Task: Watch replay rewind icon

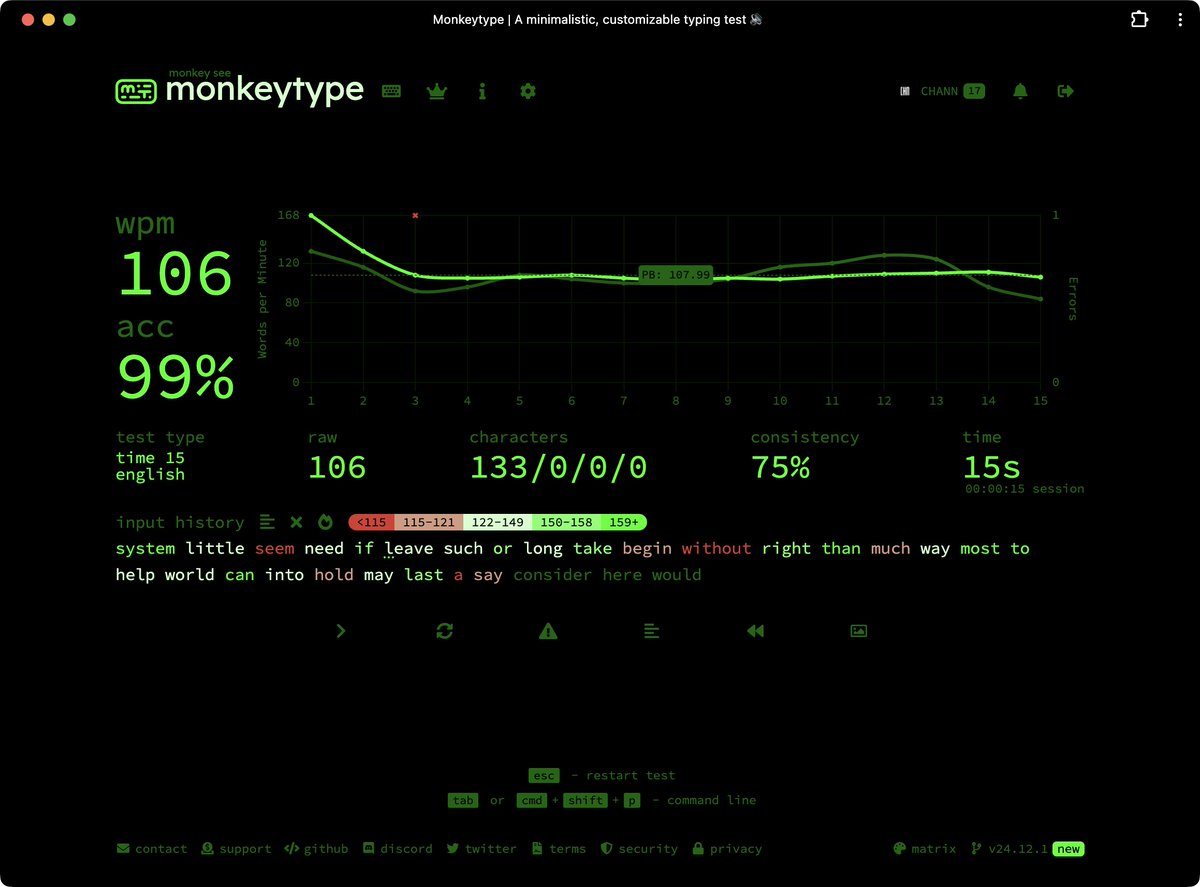Action: pyautogui.click(x=755, y=631)
